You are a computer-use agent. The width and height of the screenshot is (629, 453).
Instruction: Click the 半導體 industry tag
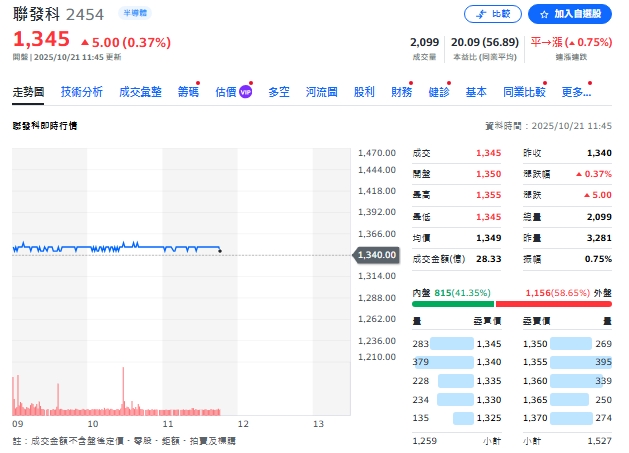point(133,14)
